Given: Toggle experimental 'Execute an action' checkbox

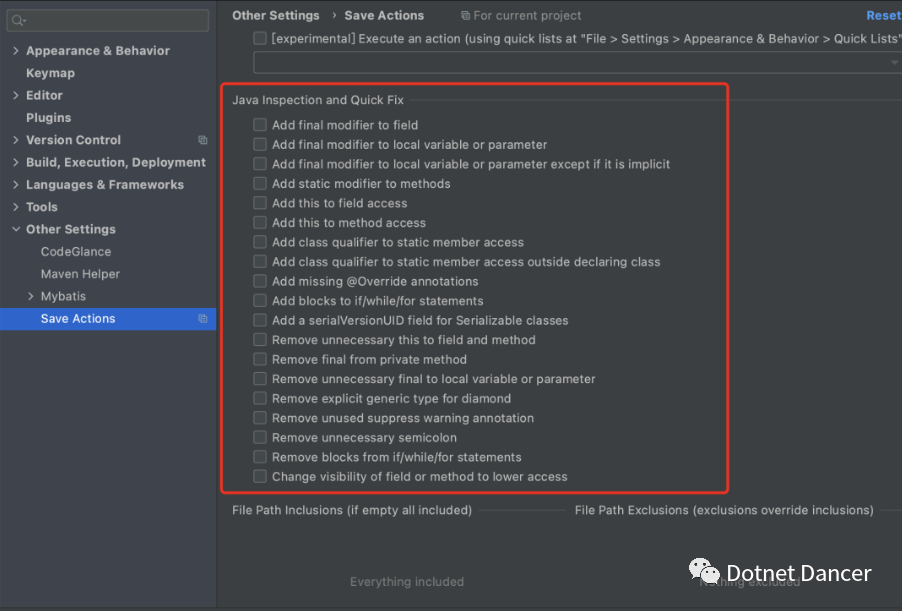Looking at the screenshot, I should click(x=260, y=38).
